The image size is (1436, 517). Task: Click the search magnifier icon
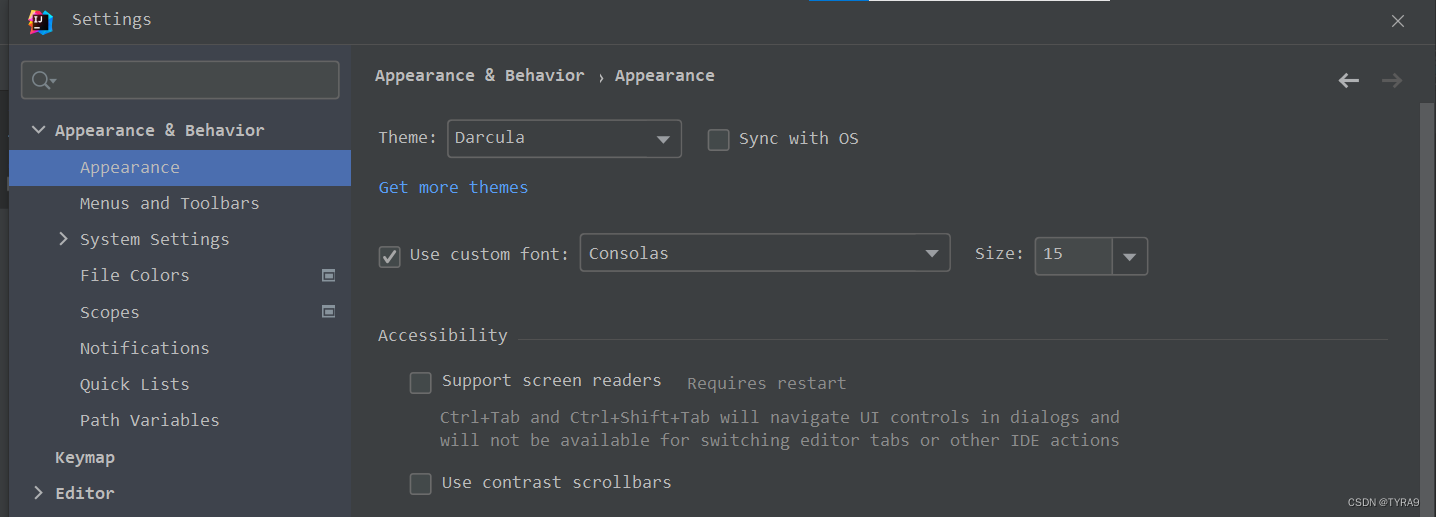coord(42,80)
